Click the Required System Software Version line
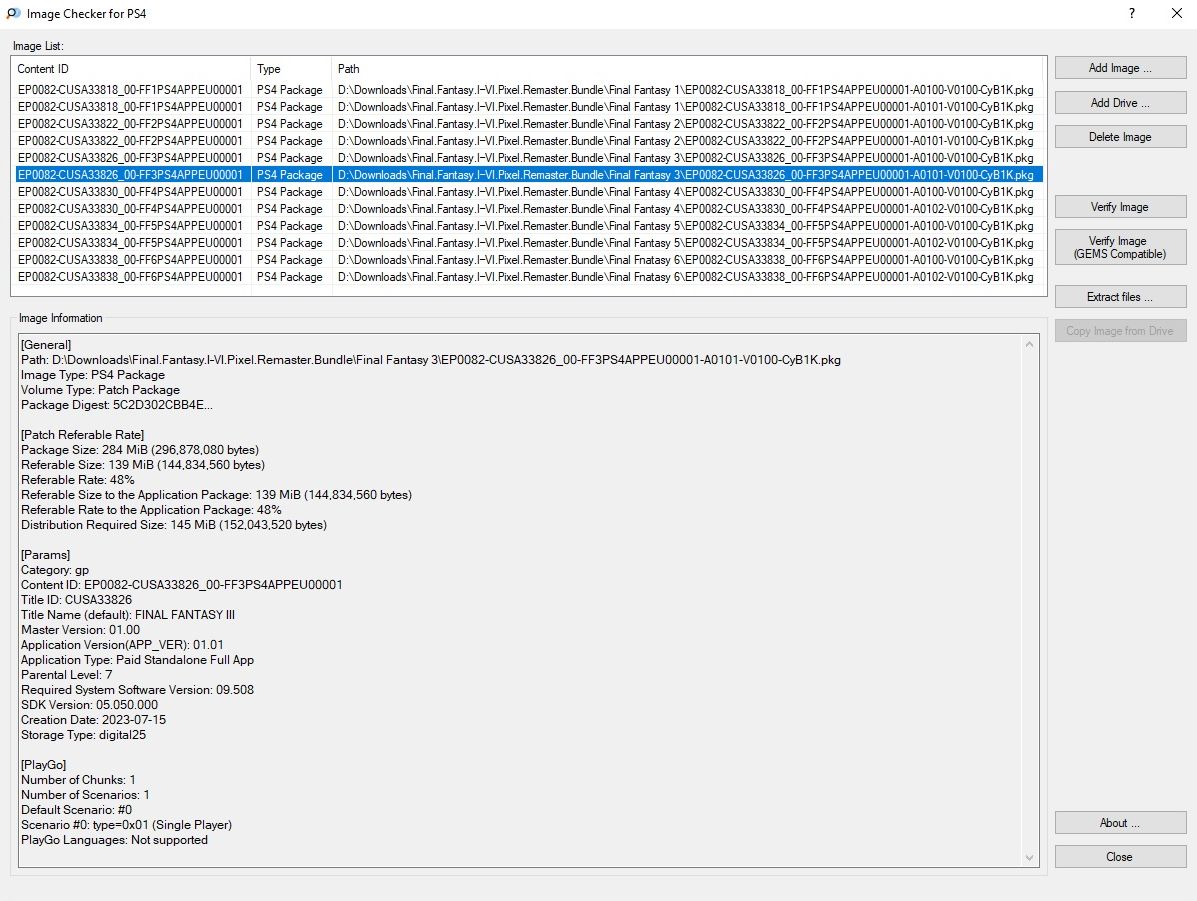Screen dimensions: 1197x901 pos(137,689)
